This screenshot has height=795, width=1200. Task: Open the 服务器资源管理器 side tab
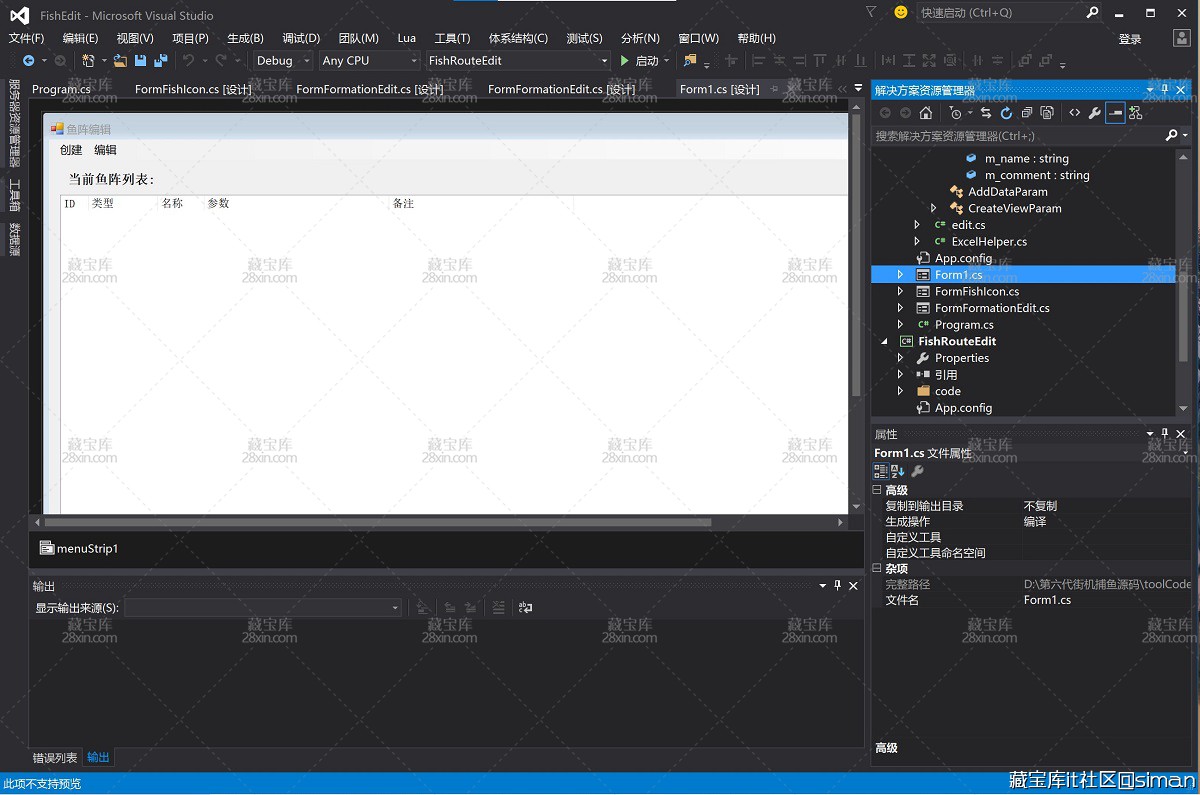14,123
